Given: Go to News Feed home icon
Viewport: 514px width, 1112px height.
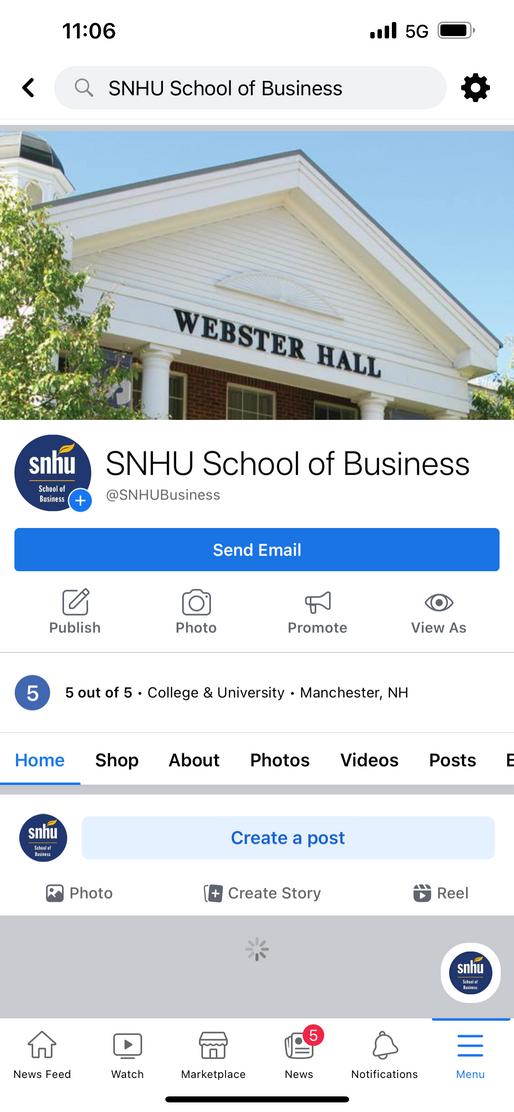Looking at the screenshot, I should tap(42, 1055).
